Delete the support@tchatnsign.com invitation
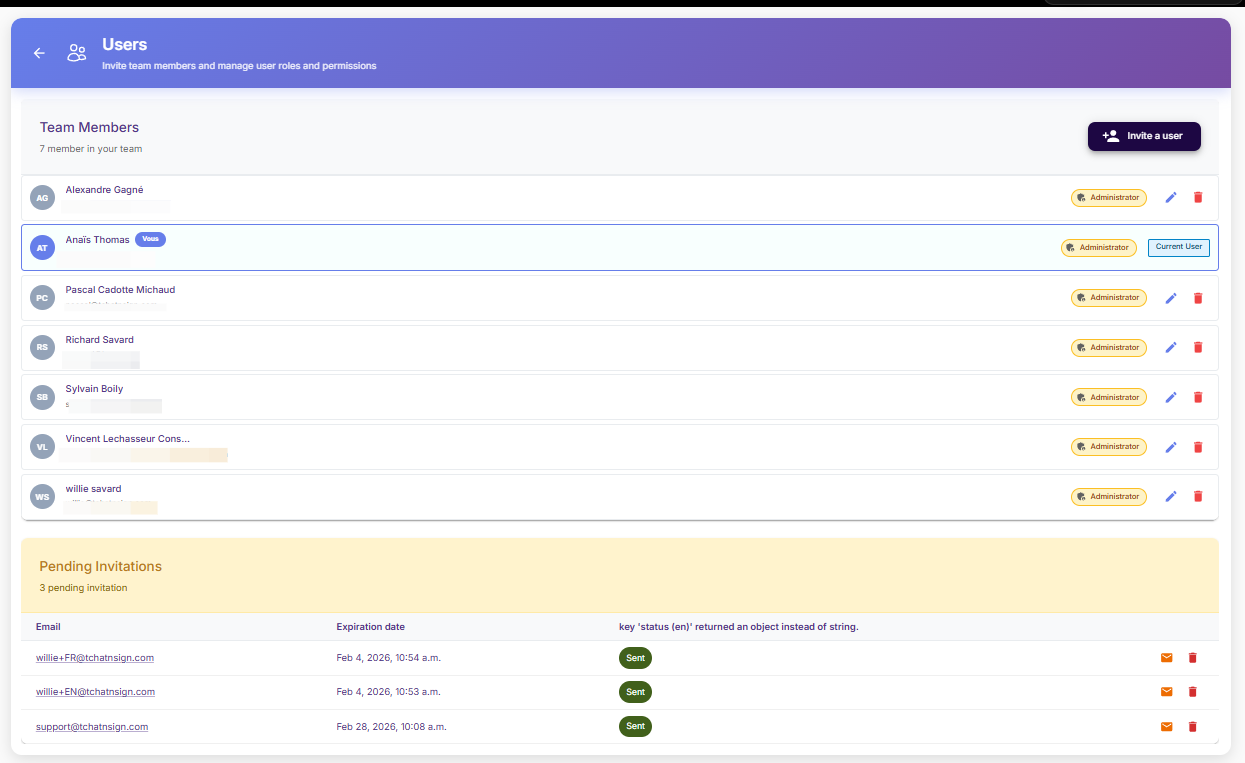The height and width of the screenshot is (763, 1245). (1192, 727)
